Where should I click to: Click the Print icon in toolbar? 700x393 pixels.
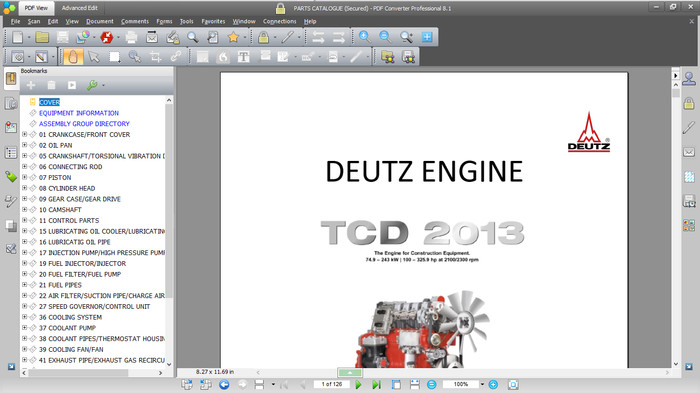(x=131, y=38)
